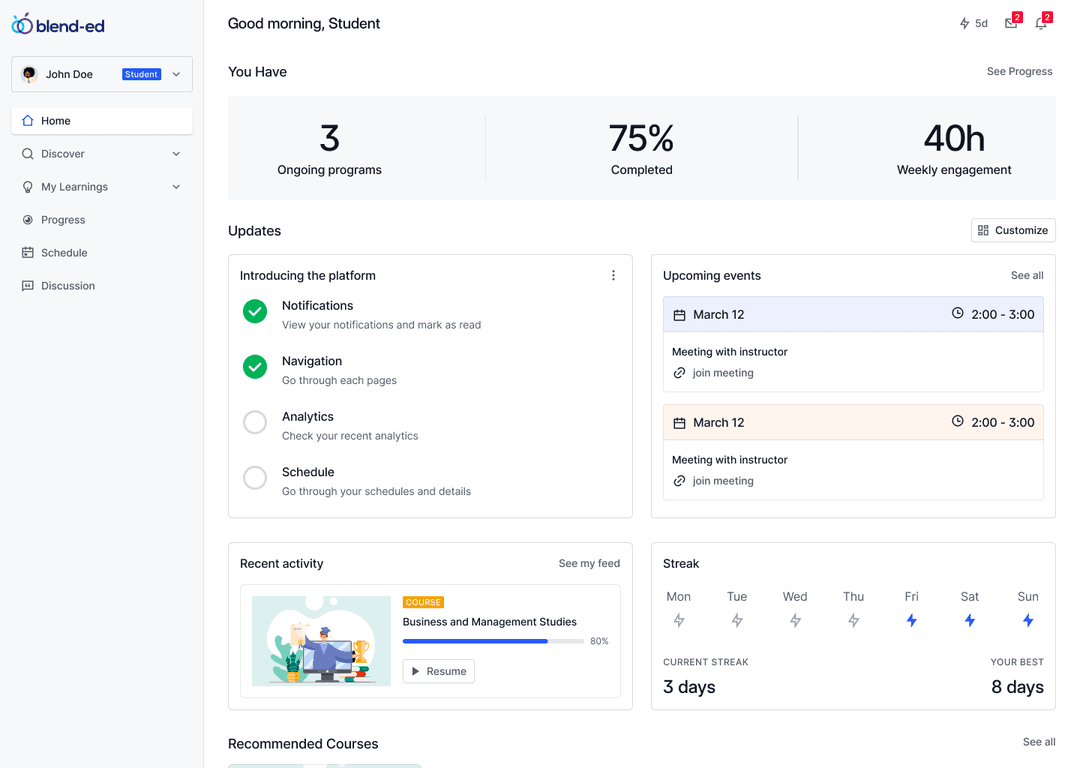
Task: Click the link icon of first join meeting
Action: (x=680, y=373)
